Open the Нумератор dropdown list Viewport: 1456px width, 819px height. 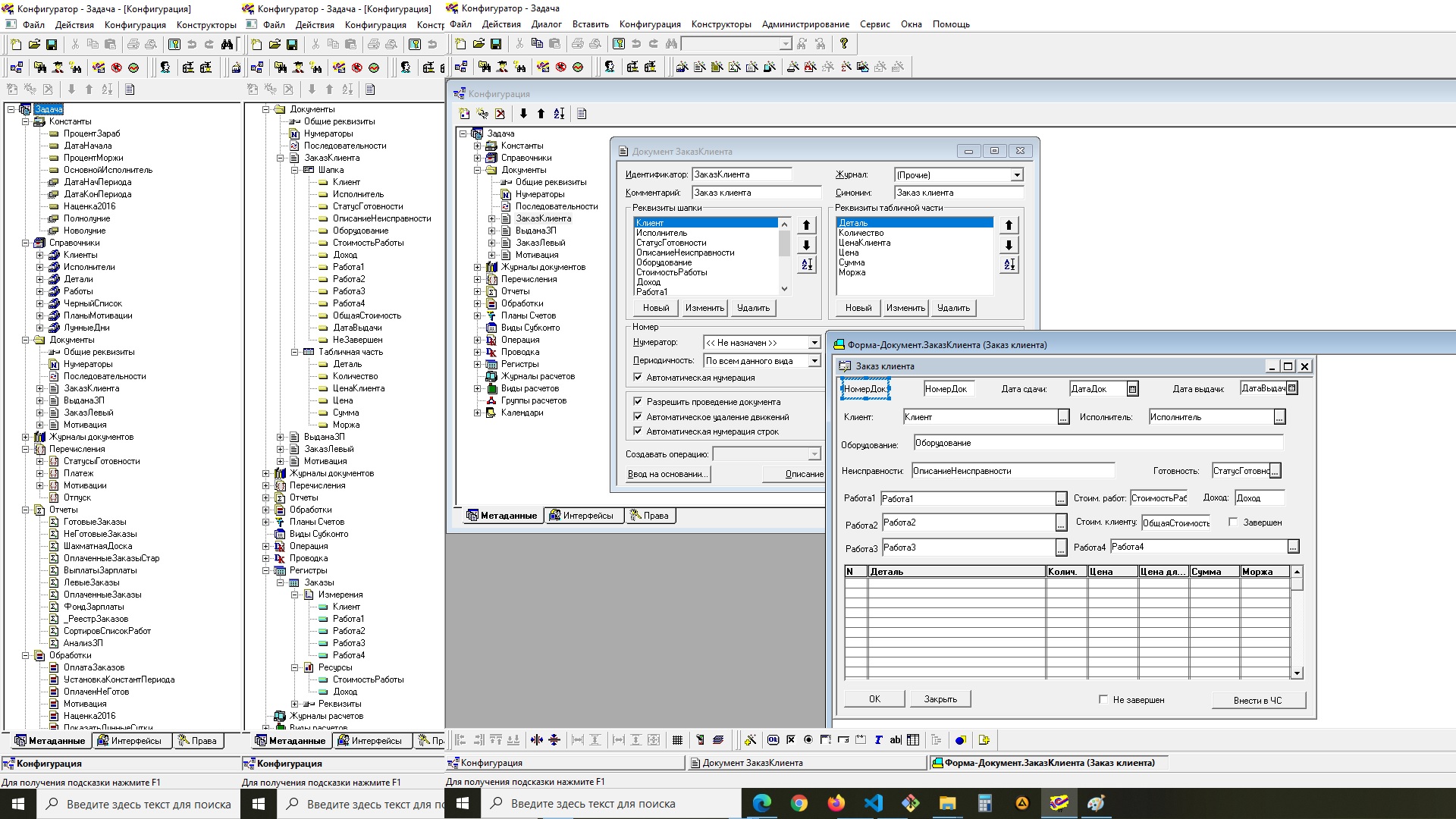pyautogui.click(x=814, y=343)
